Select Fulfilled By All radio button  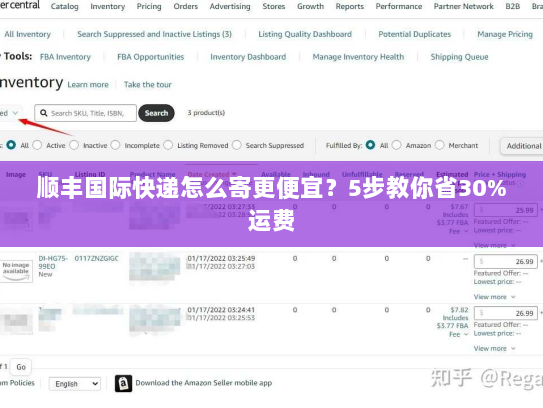tap(370, 145)
